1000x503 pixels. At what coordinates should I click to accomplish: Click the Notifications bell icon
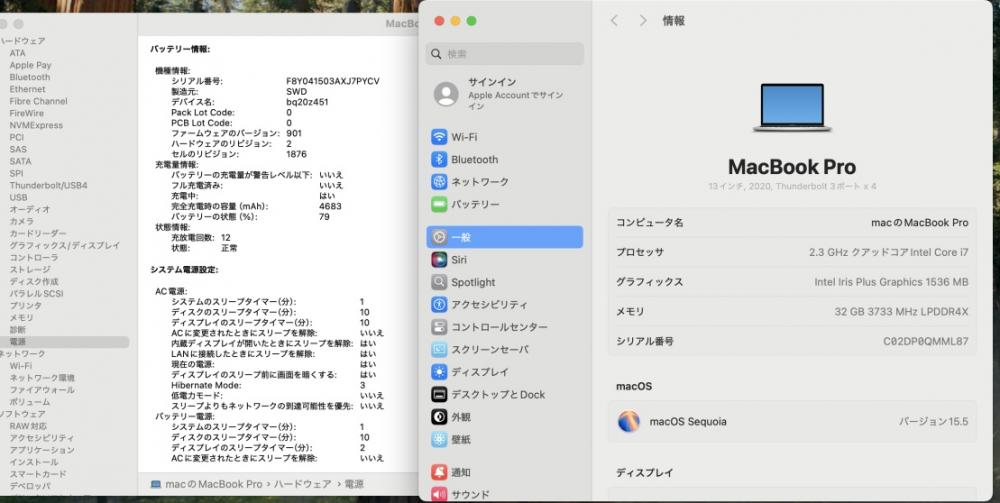point(439,472)
